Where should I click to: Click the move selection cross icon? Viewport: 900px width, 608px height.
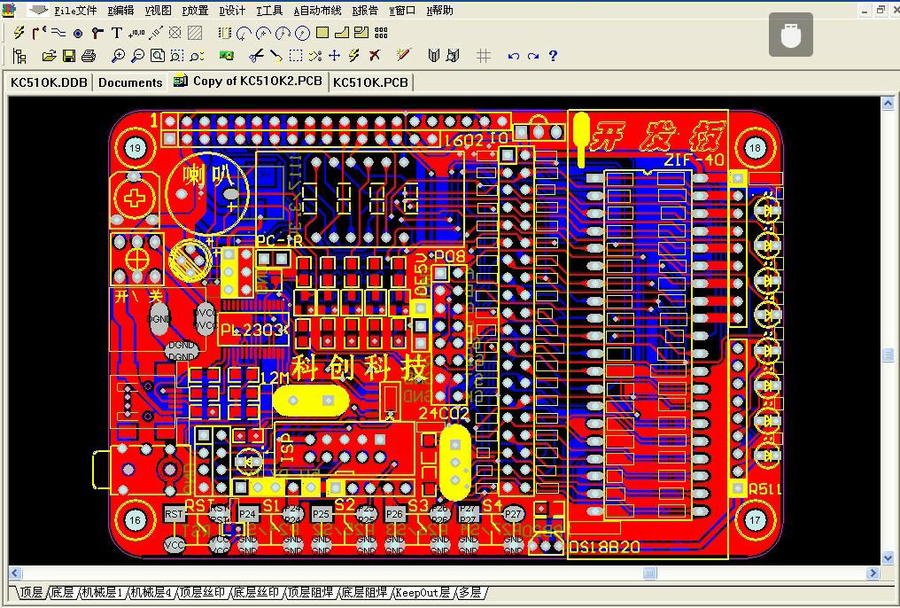pyautogui.click(x=335, y=56)
